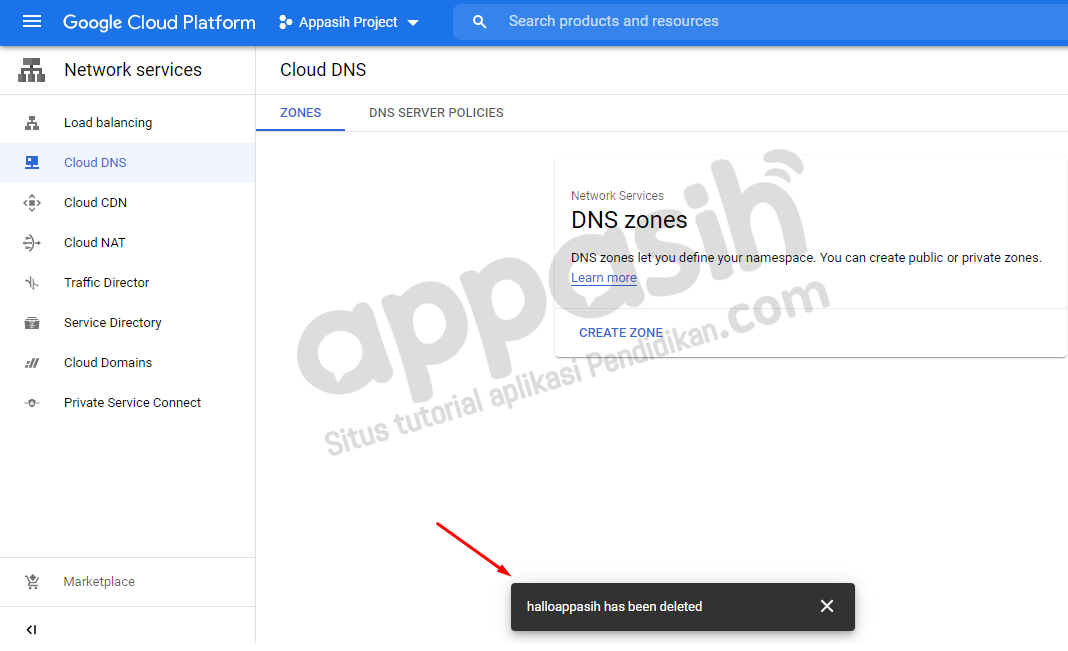Switch to the DNS SERVER POLICIES tab
1068x651 pixels.
(436, 113)
